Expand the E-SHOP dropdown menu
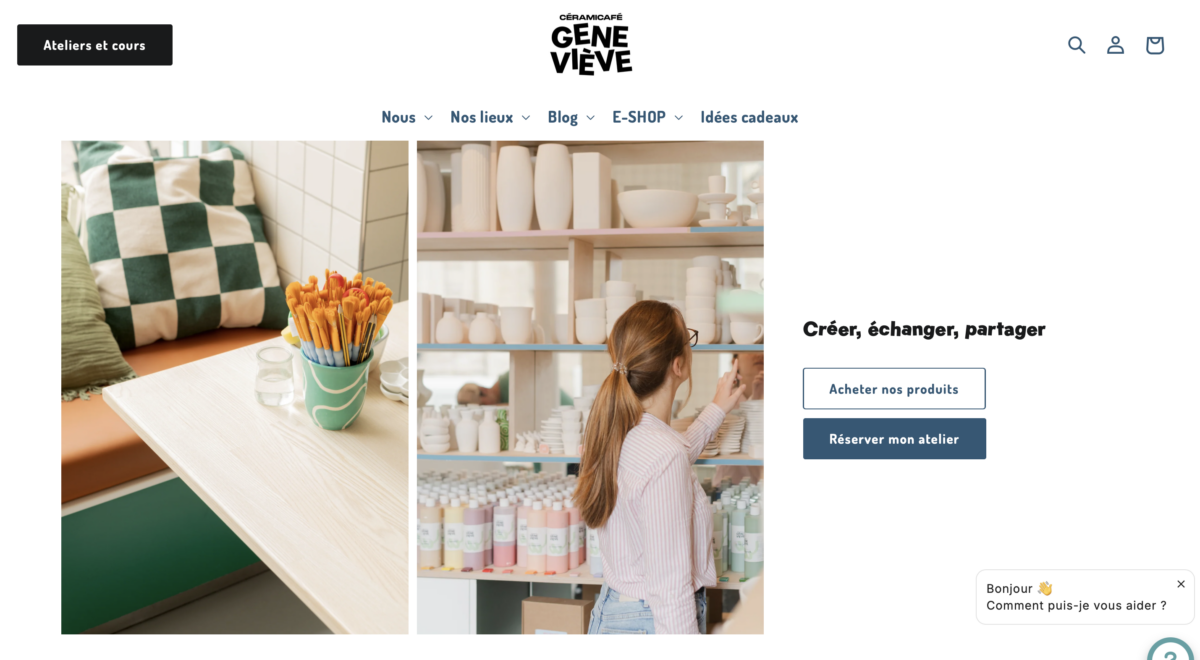The height and width of the screenshot is (660, 1200). click(648, 117)
